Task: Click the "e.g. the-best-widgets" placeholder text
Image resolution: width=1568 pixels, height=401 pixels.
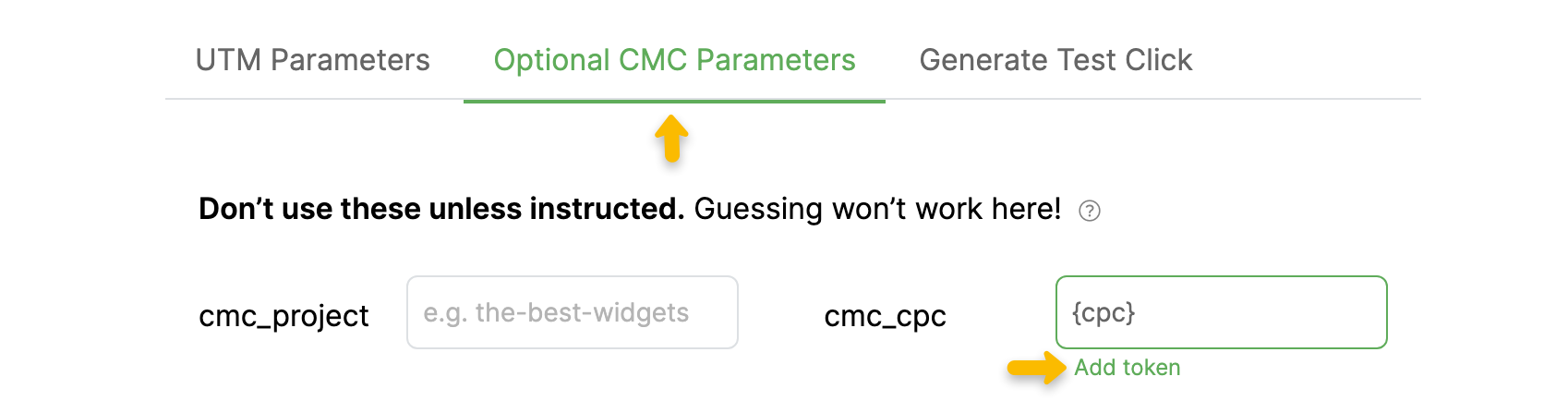Action: coord(556,312)
